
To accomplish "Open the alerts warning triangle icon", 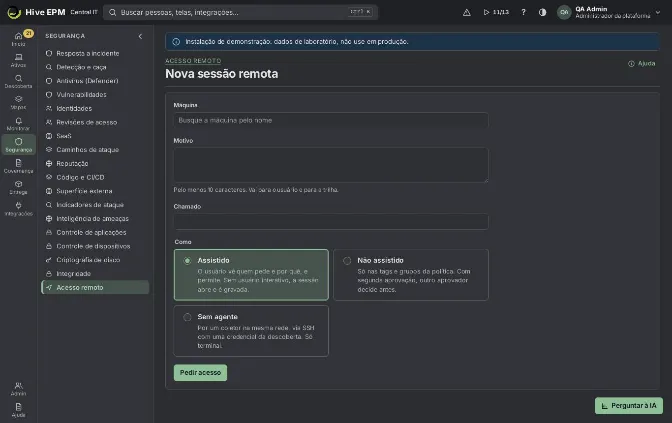I will [x=467, y=12].
